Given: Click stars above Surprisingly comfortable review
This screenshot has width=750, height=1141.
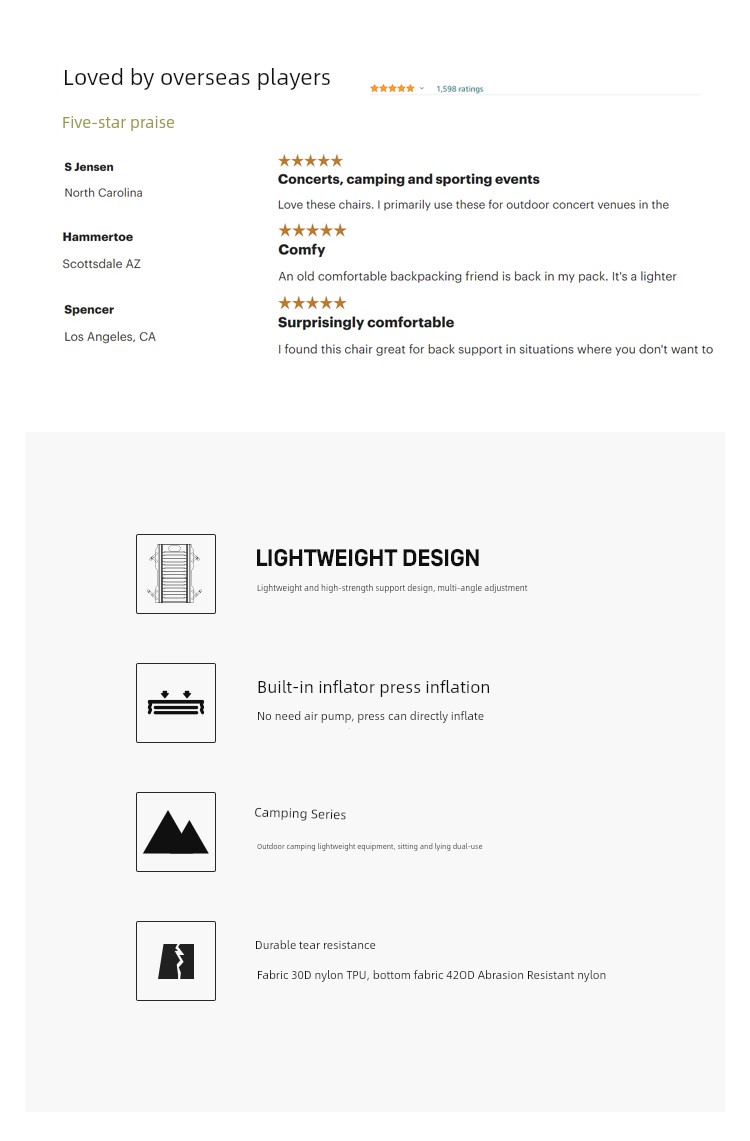Looking at the screenshot, I should [x=312, y=303].
